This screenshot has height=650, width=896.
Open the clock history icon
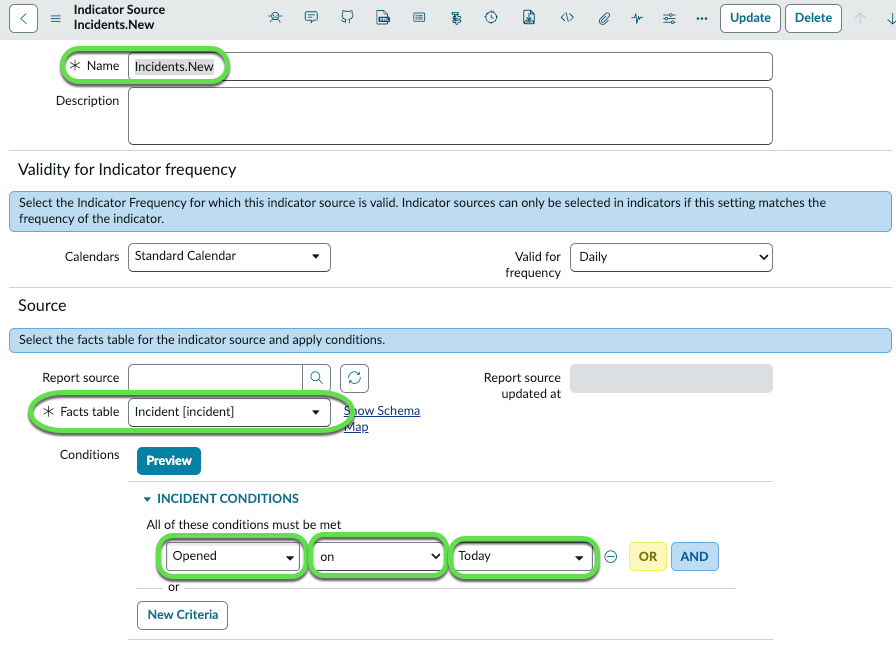click(491, 18)
